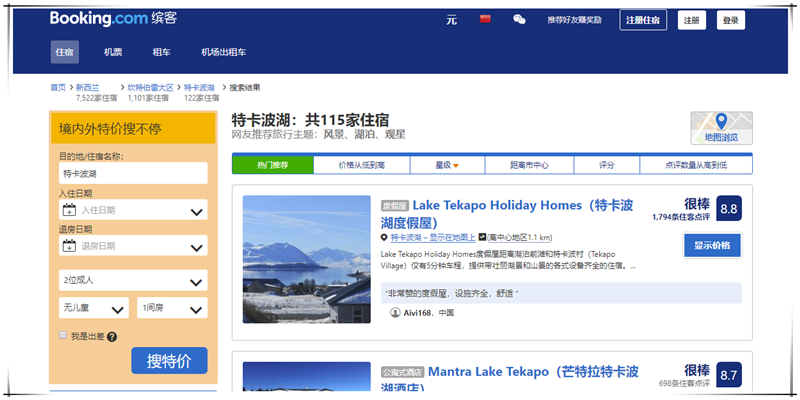The width and height of the screenshot is (800, 400).
Task: Open the Lake Tekapo Holiday Homes photo
Action: click(307, 259)
